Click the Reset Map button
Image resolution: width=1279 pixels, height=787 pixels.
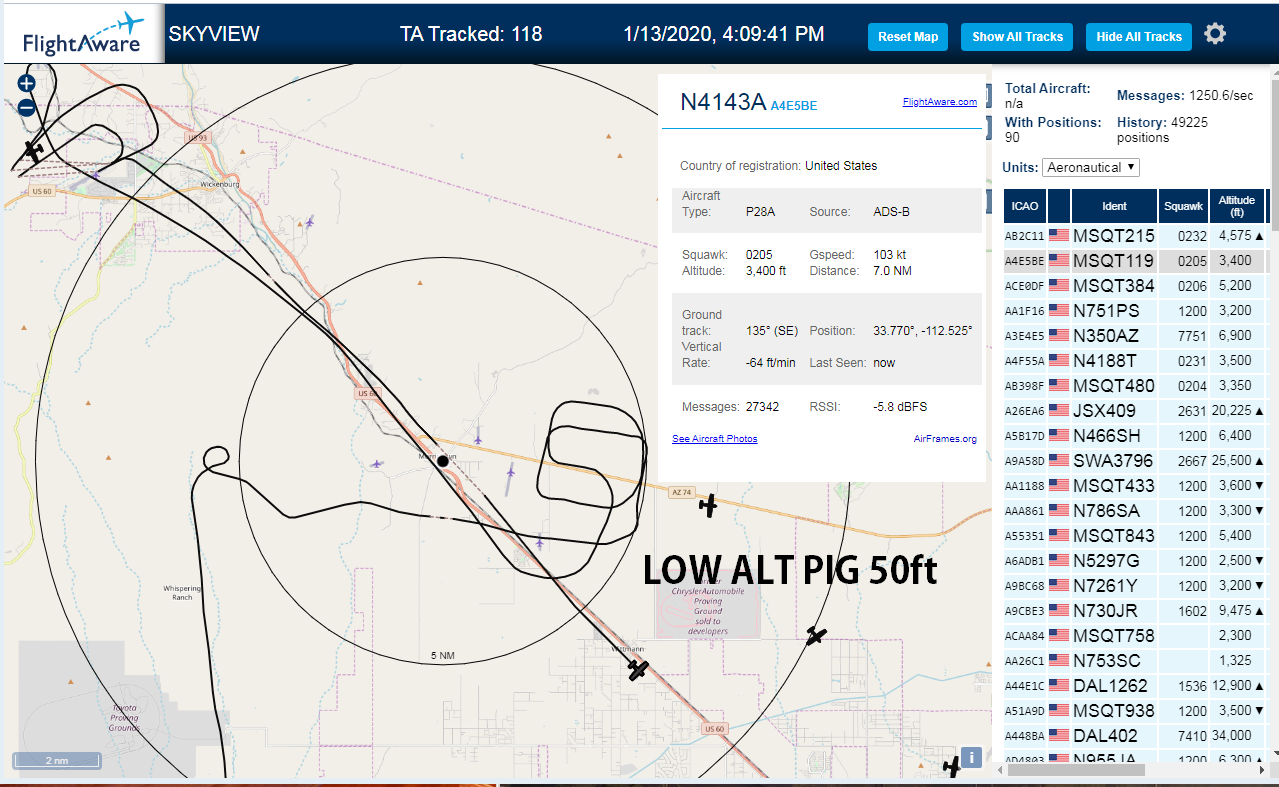point(908,37)
